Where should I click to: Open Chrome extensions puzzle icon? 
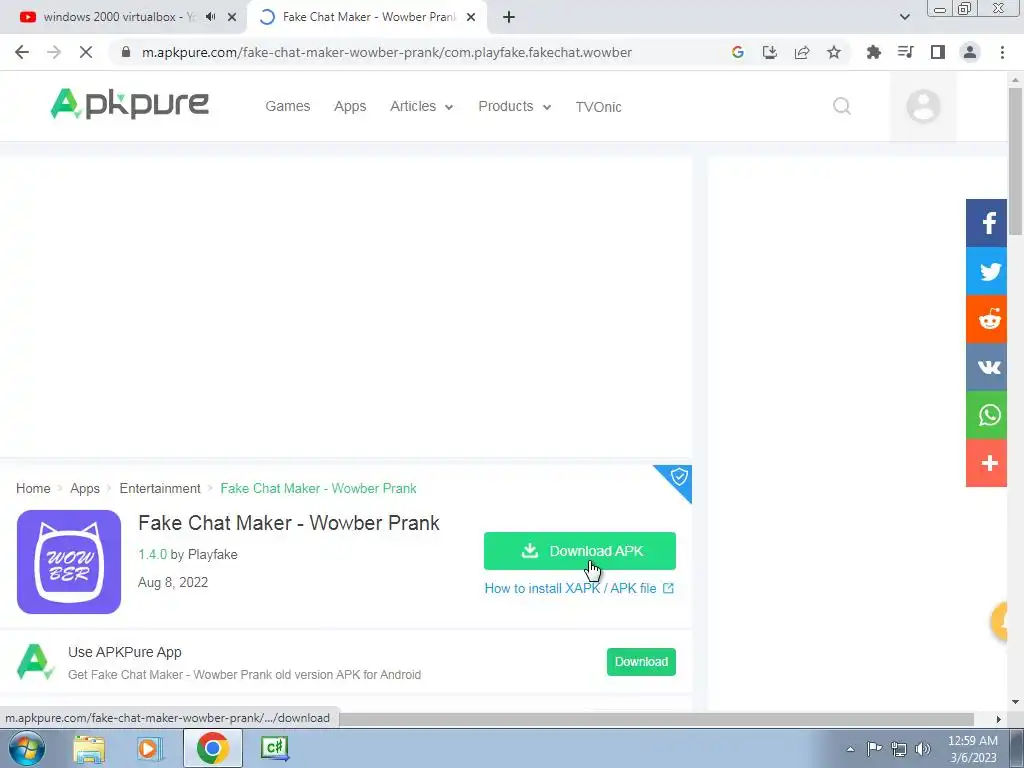pos(873,52)
